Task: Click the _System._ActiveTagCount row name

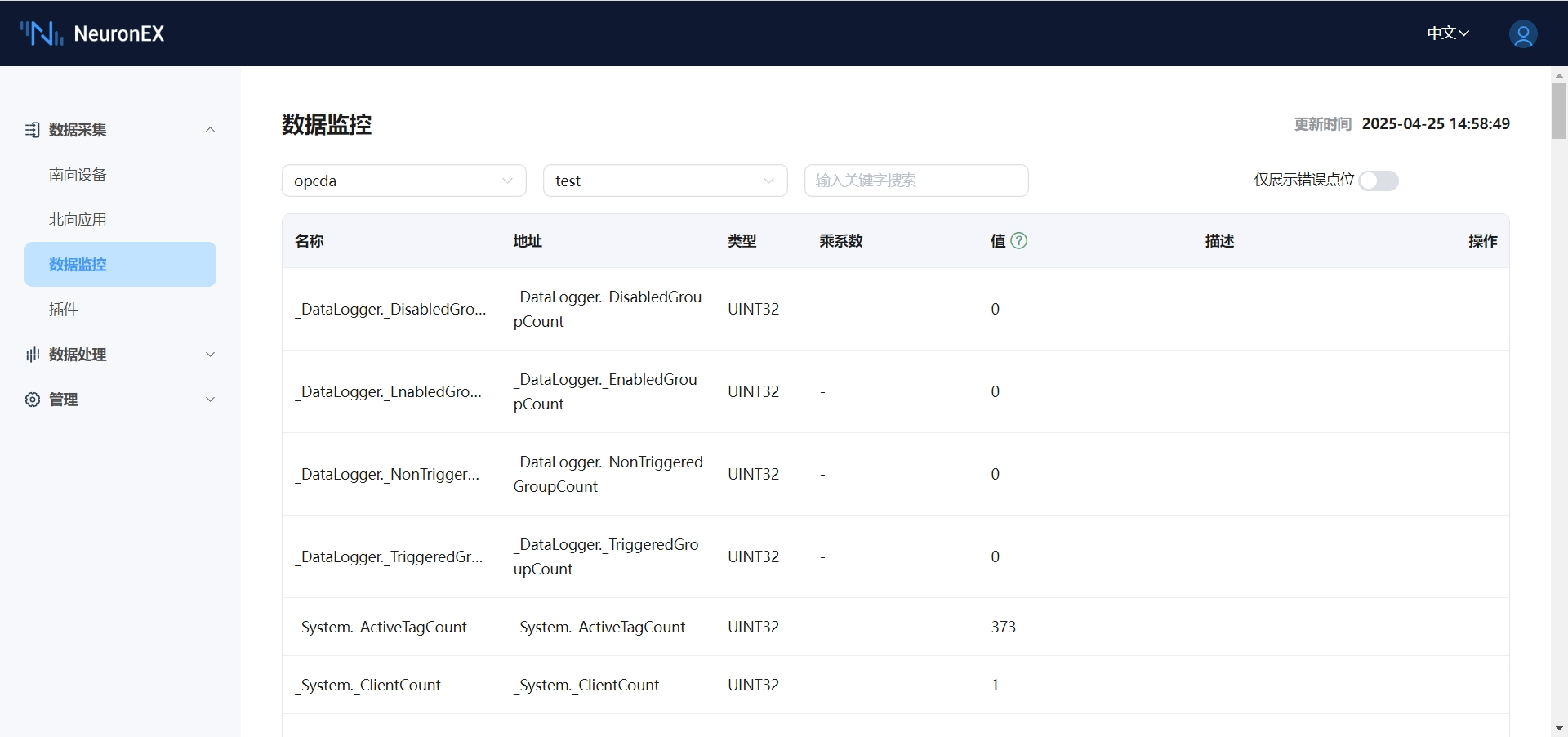Action: pos(381,627)
